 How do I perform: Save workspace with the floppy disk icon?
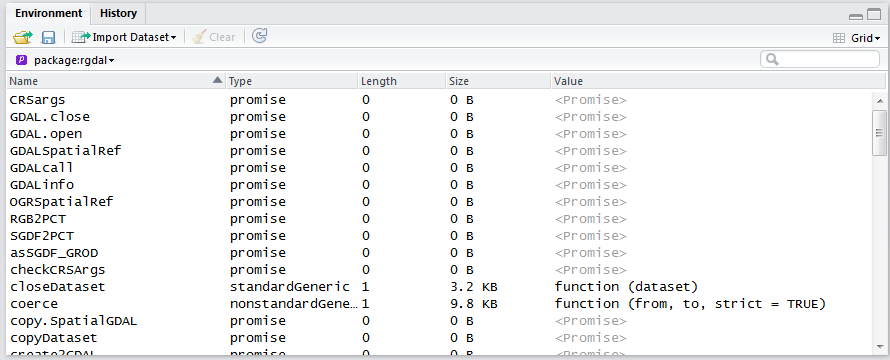(49, 37)
